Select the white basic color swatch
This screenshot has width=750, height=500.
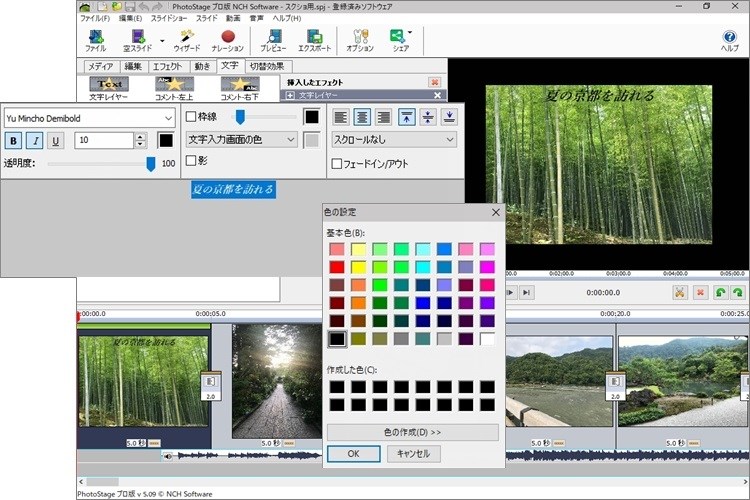pyautogui.click(x=487, y=339)
